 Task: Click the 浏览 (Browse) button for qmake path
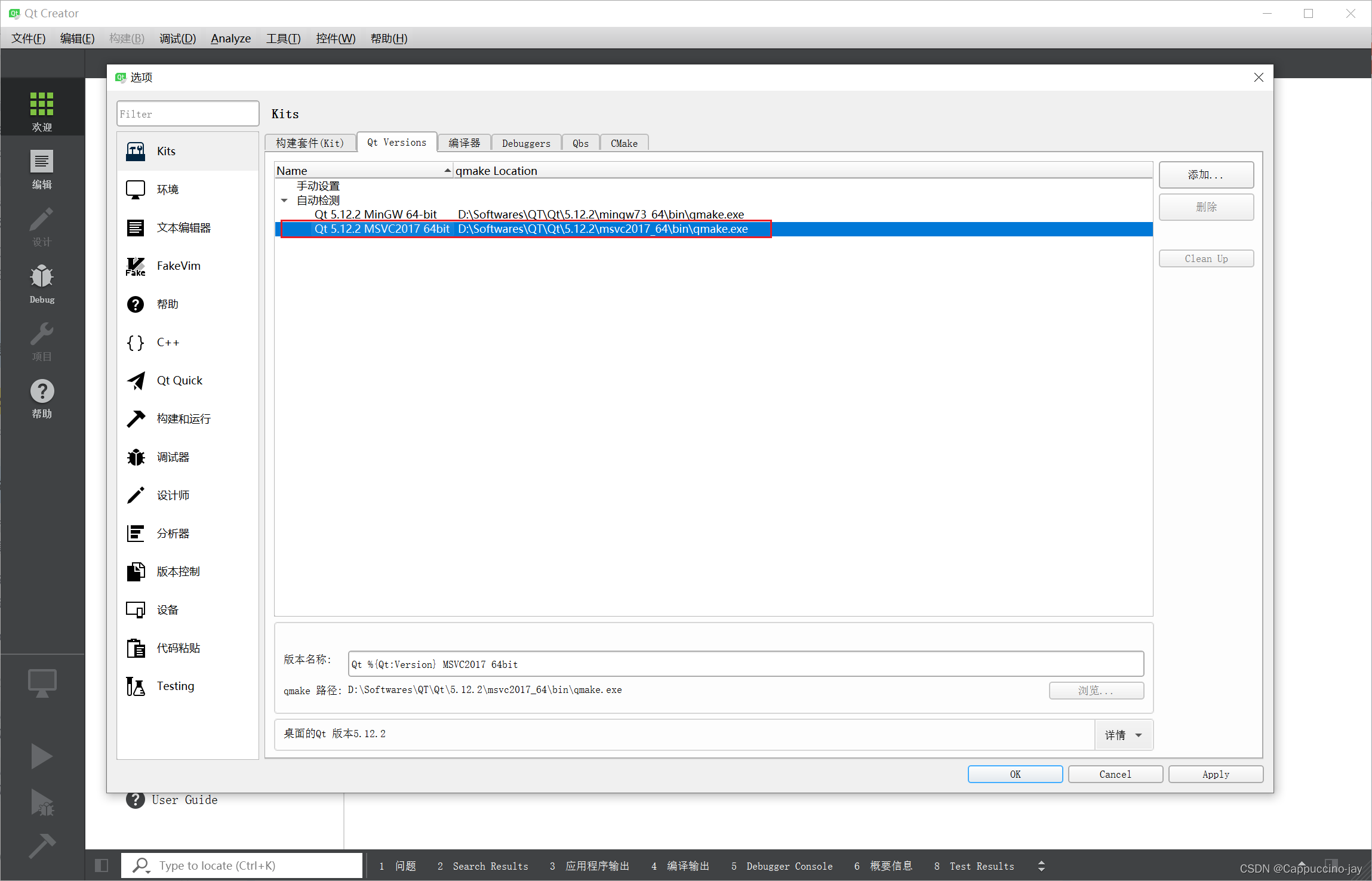(x=1094, y=690)
